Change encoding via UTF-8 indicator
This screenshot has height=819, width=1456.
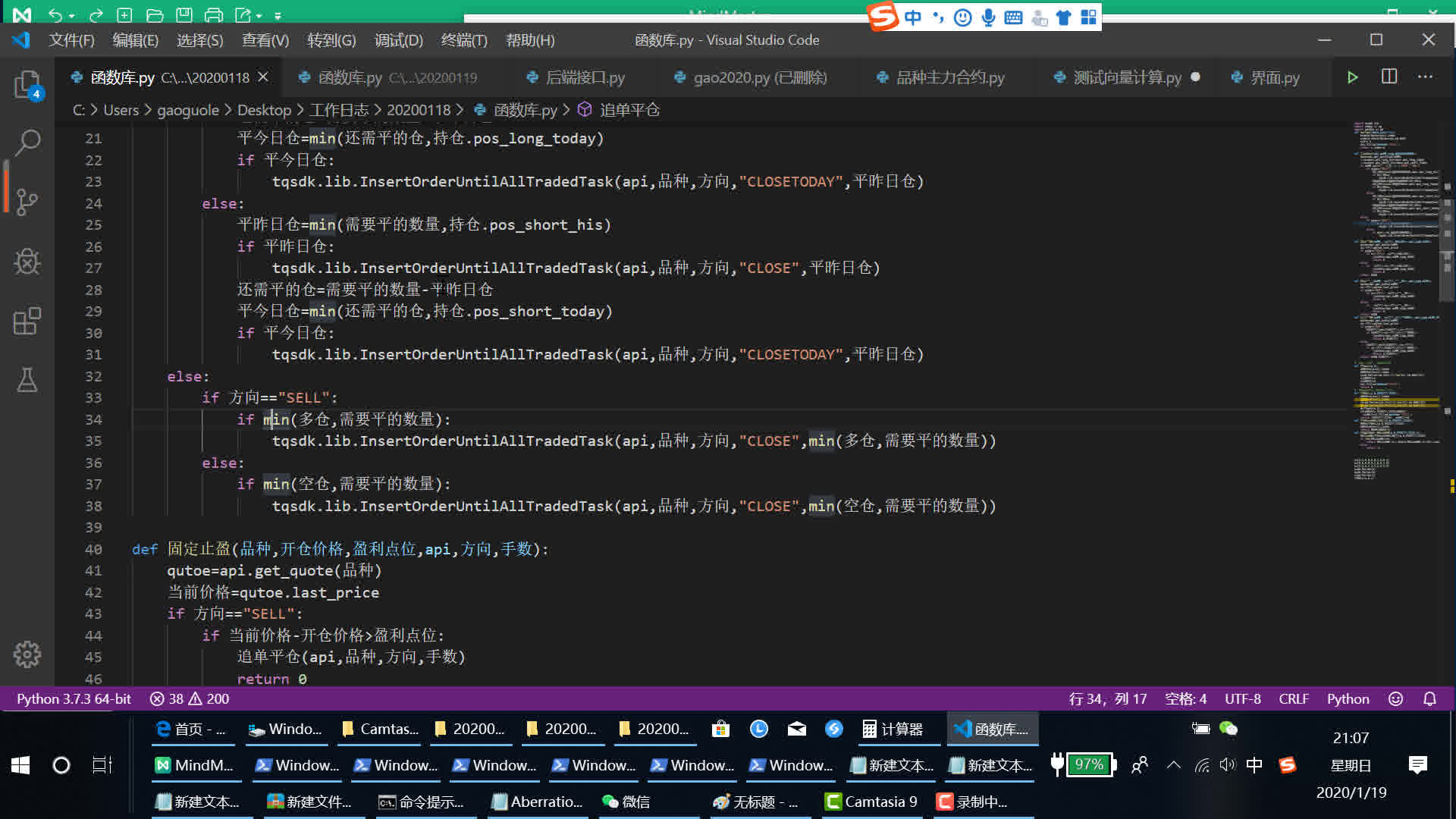(x=1242, y=698)
